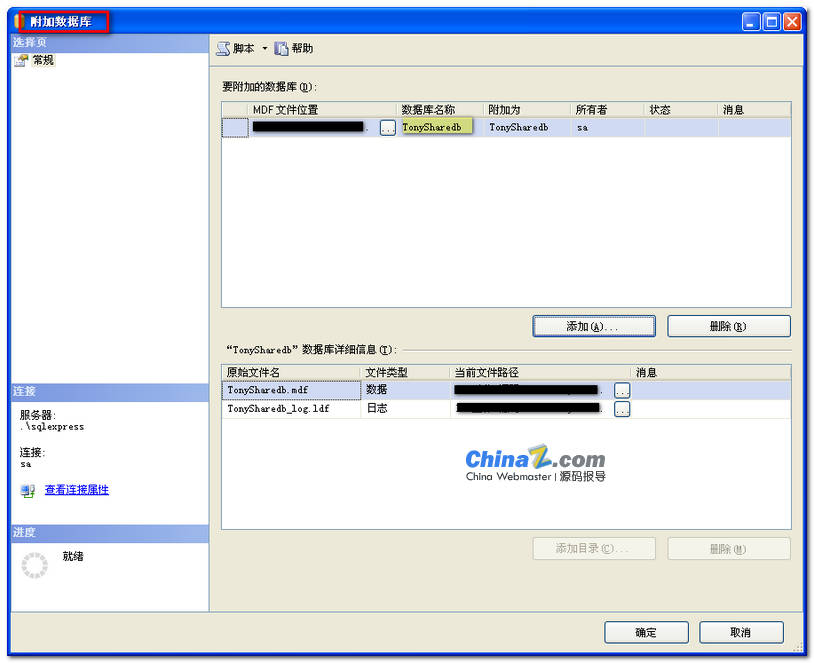Select the 常规 page in left pane
814x663 pixels.
coord(43,60)
